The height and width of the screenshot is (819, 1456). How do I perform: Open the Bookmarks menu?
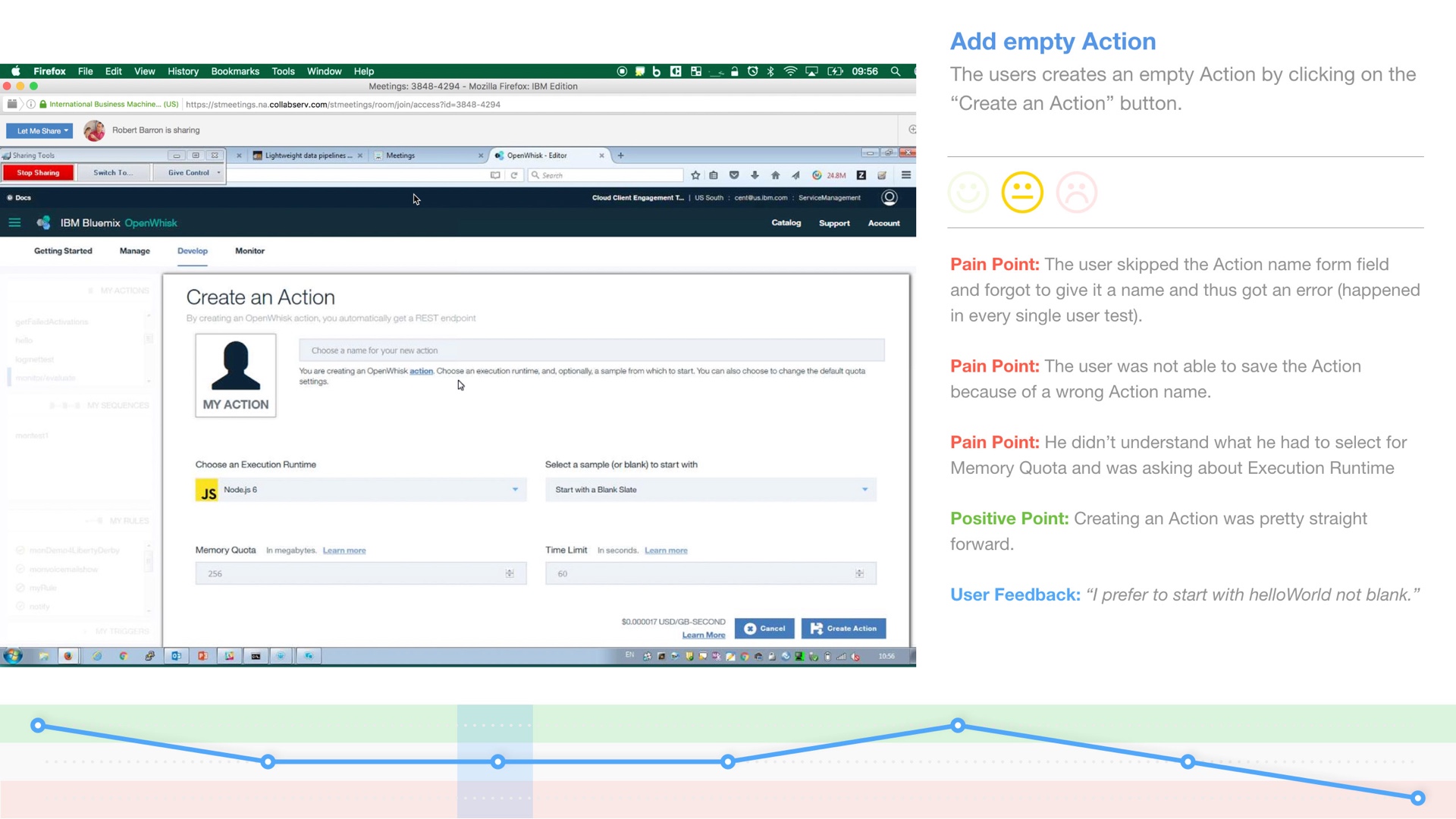pyautogui.click(x=235, y=71)
